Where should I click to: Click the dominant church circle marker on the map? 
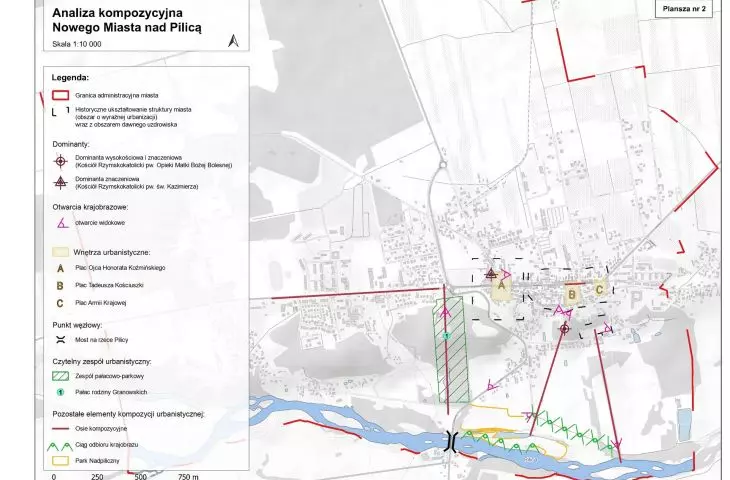click(565, 329)
